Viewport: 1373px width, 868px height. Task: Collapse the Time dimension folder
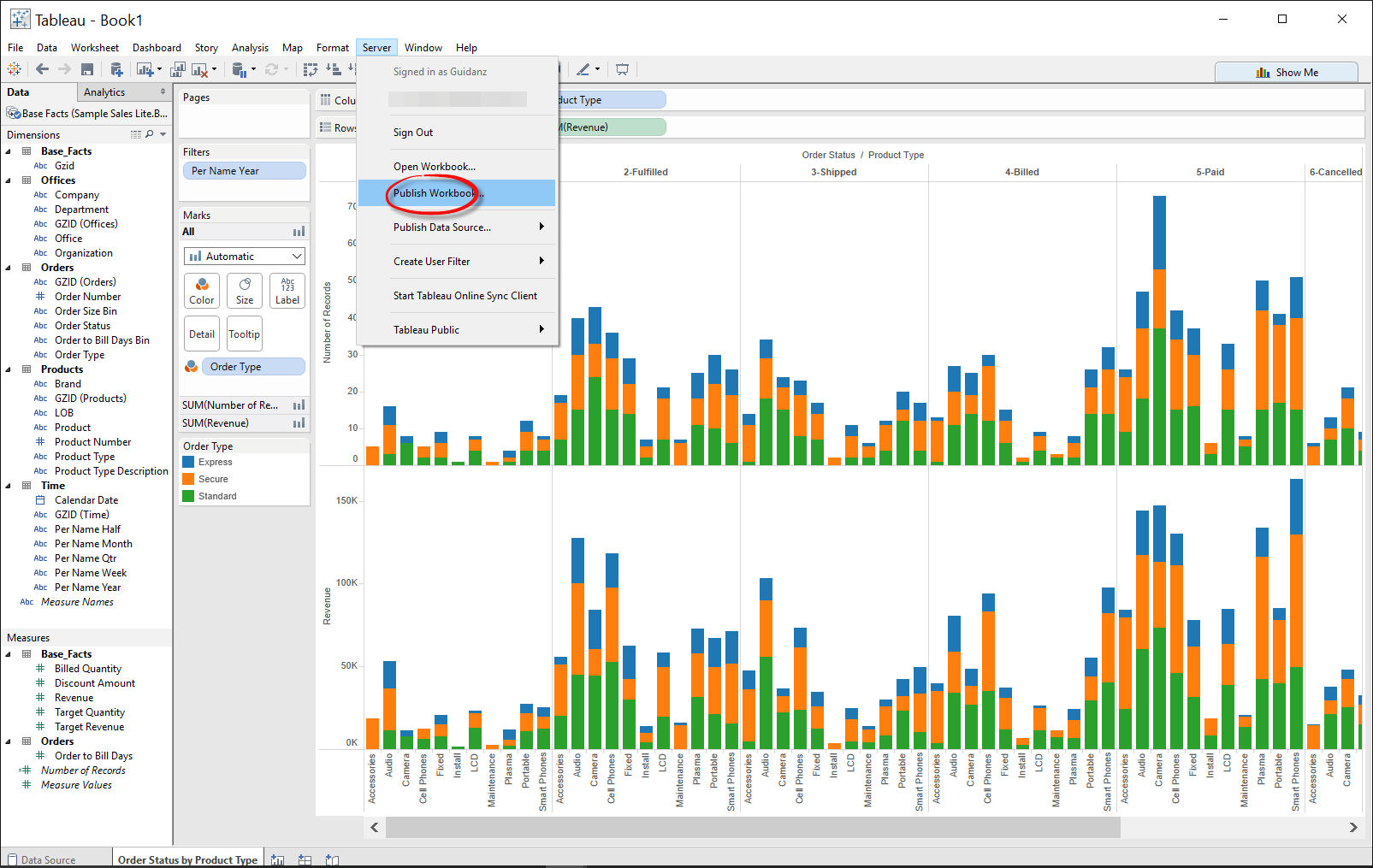[x=9, y=486]
